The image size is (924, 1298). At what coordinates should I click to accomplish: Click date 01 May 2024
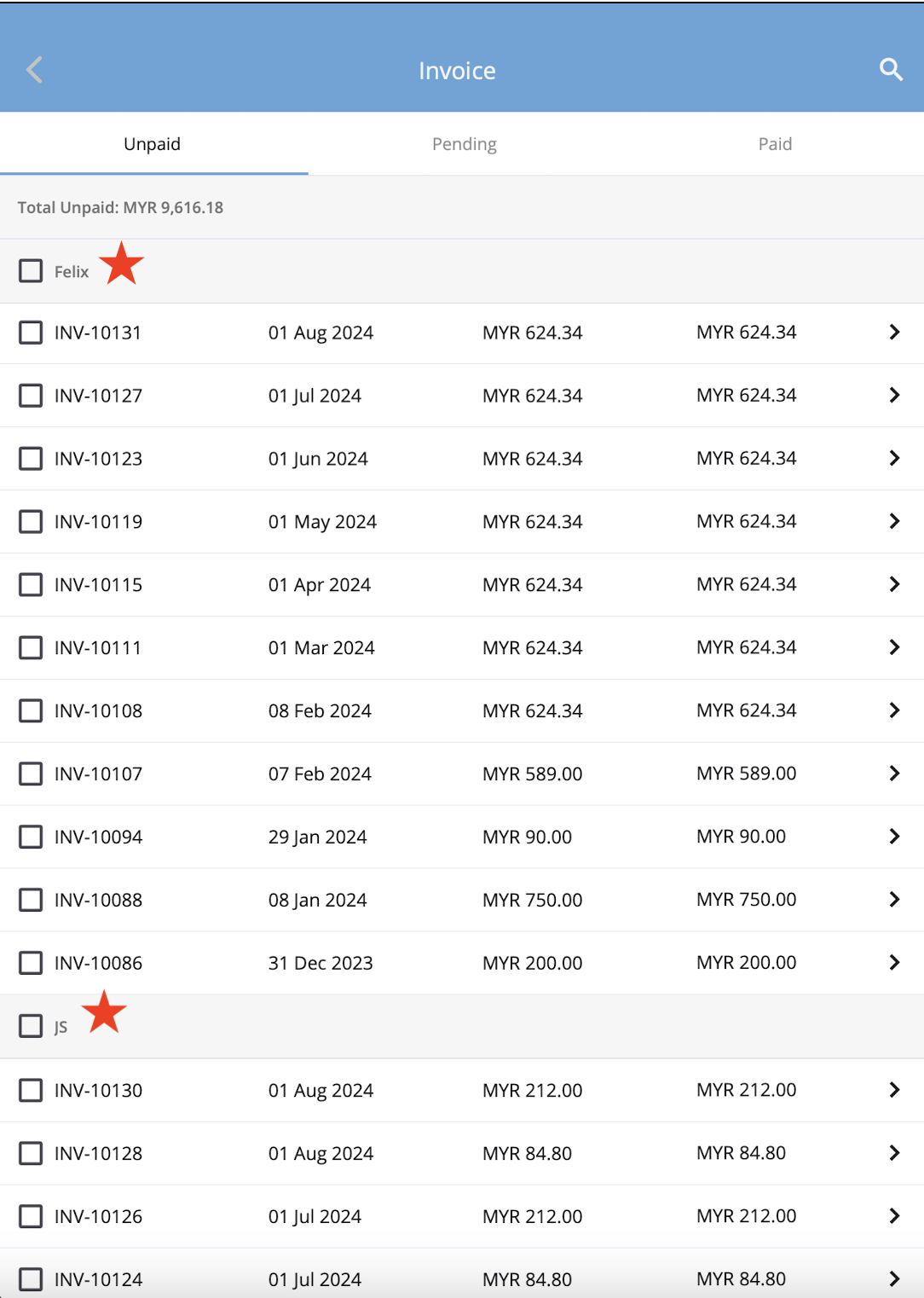point(322,522)
